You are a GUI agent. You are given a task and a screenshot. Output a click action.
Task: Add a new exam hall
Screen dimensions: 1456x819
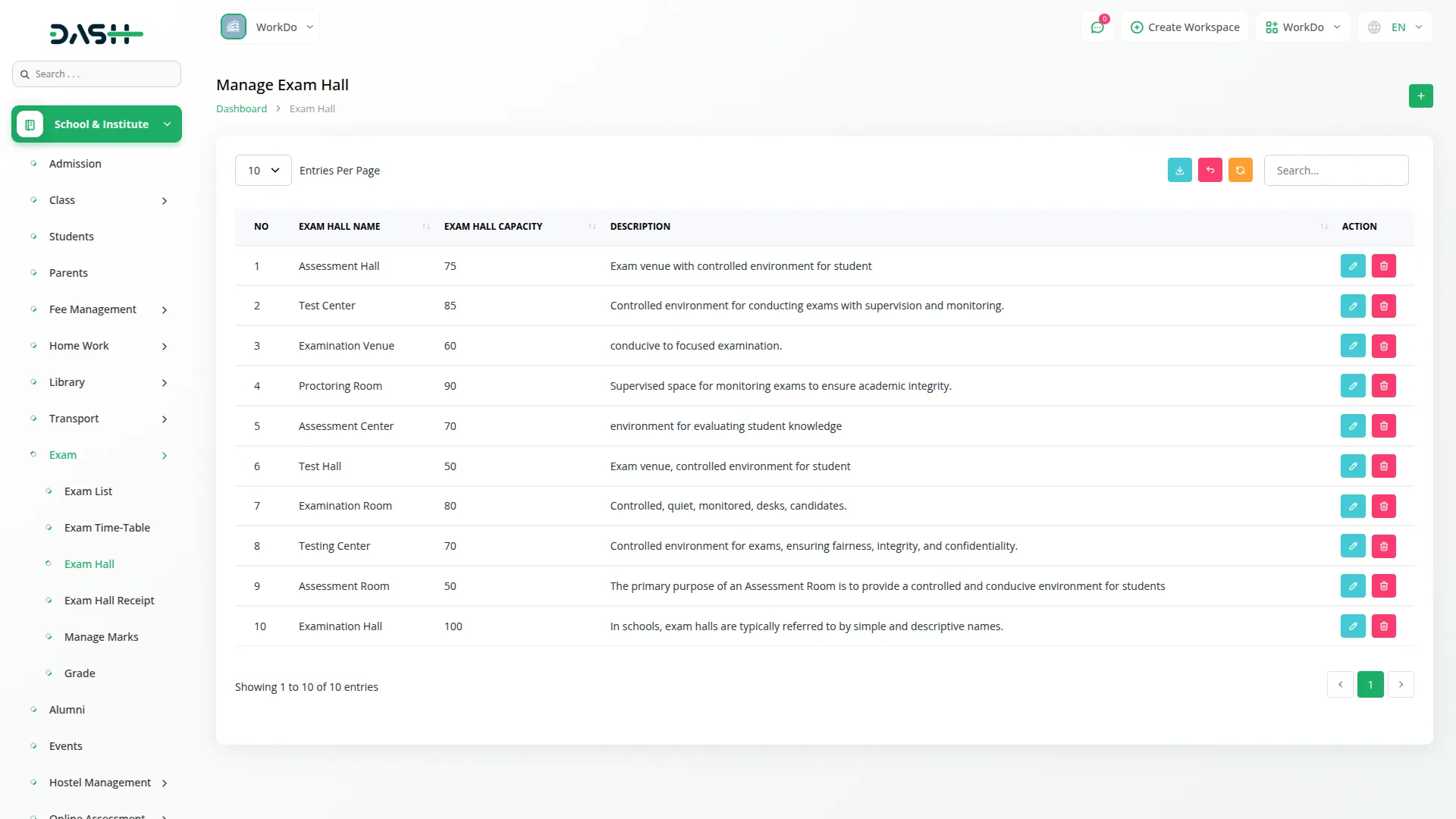pyautogui.click(x=1421, y=96)
